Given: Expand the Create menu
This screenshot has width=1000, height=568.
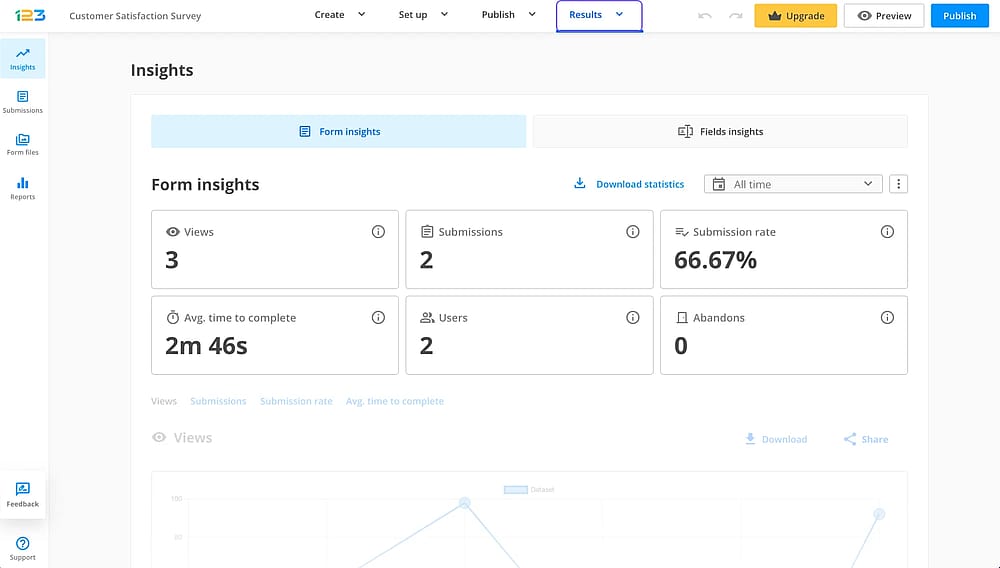Looking at the screenshot, I should [x=340, y=15].
